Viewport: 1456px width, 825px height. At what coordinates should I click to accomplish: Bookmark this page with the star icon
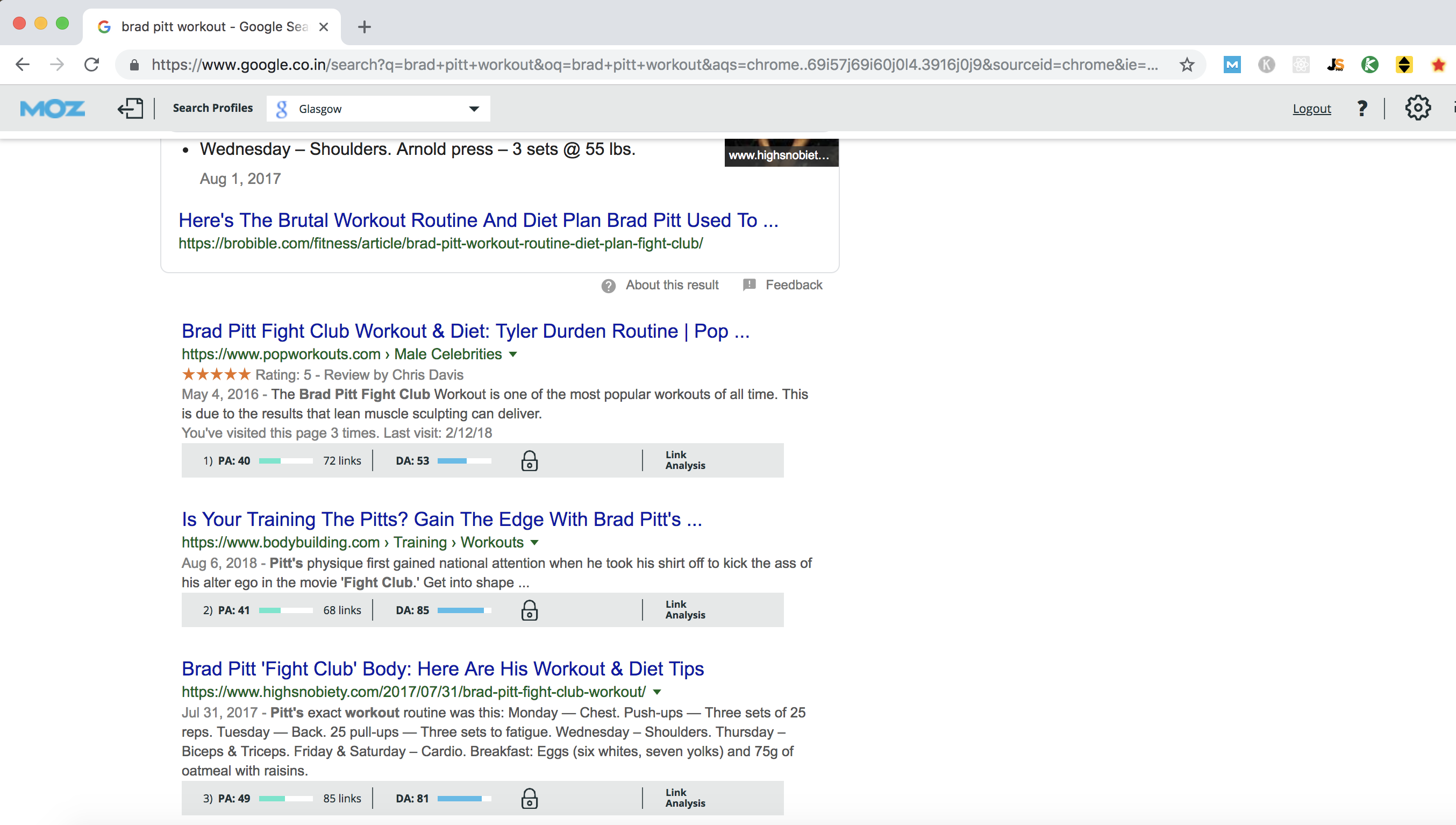tap(1187, 65)
